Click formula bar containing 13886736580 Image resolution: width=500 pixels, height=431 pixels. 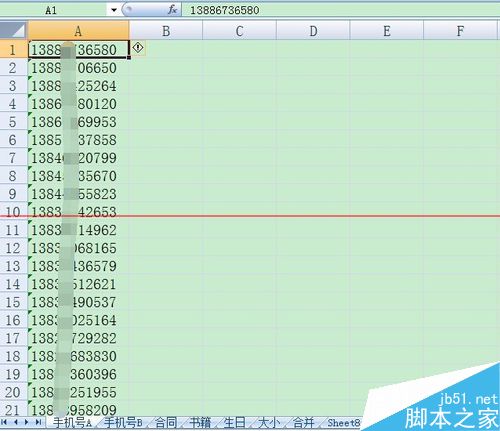(341, 10)
